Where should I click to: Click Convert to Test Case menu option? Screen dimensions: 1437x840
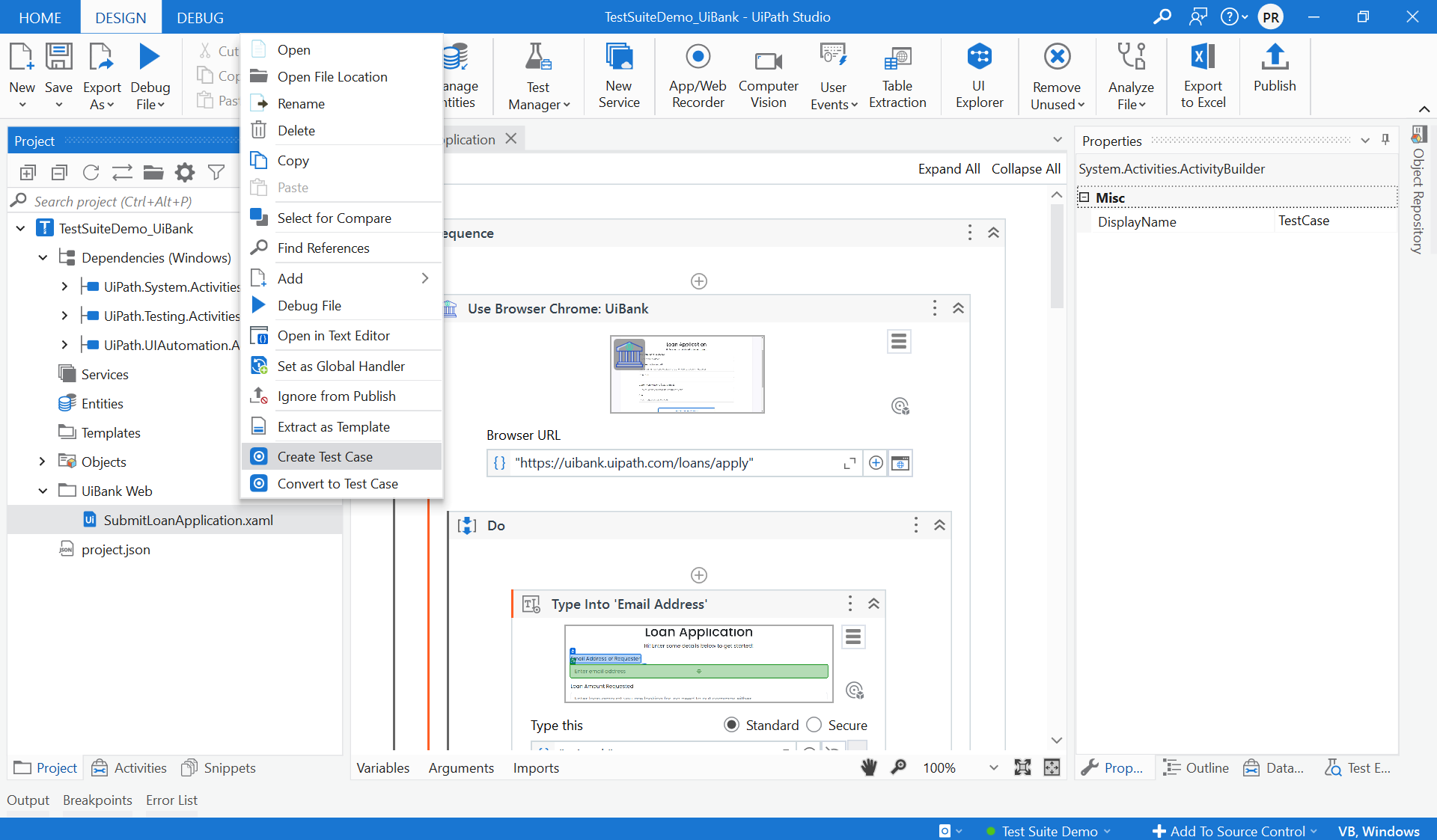pyautogui.click(x=337, y=484)
